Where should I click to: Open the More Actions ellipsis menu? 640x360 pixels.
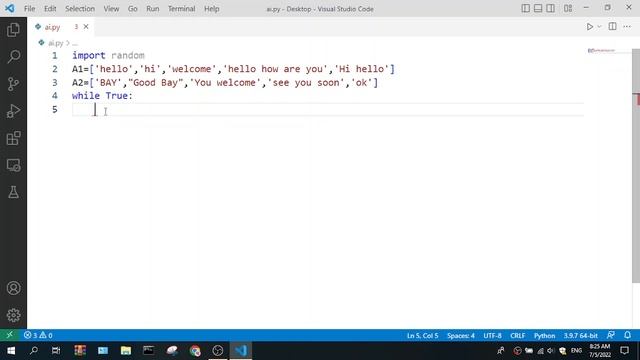627,27
